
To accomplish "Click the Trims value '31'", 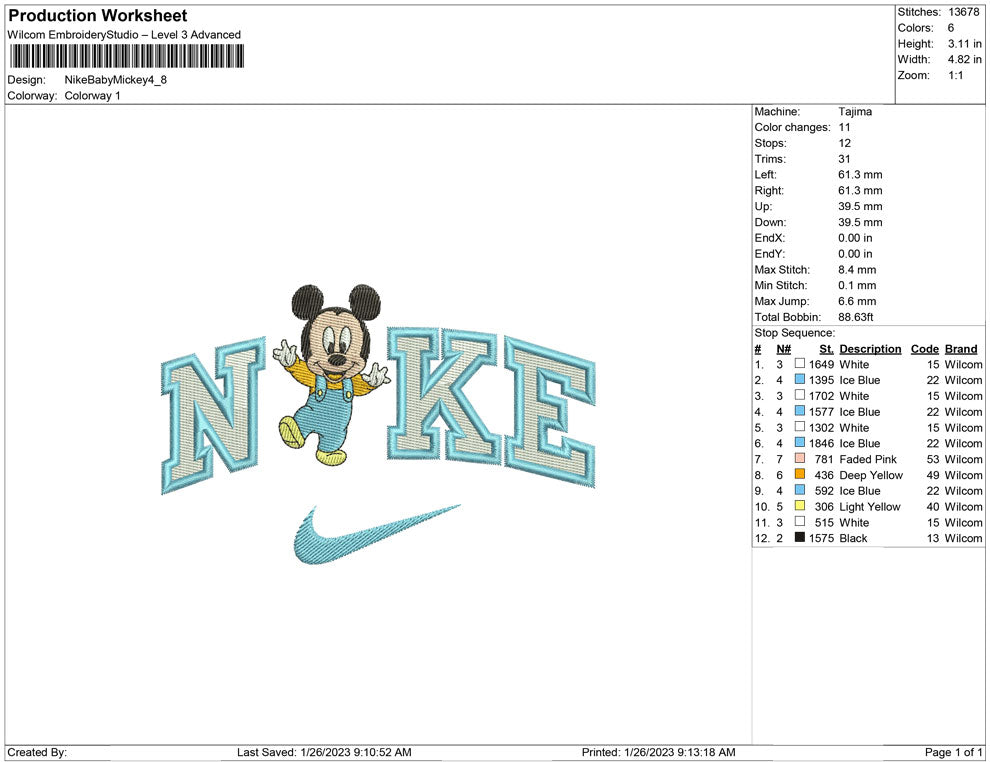I will [x=844, y=158].
